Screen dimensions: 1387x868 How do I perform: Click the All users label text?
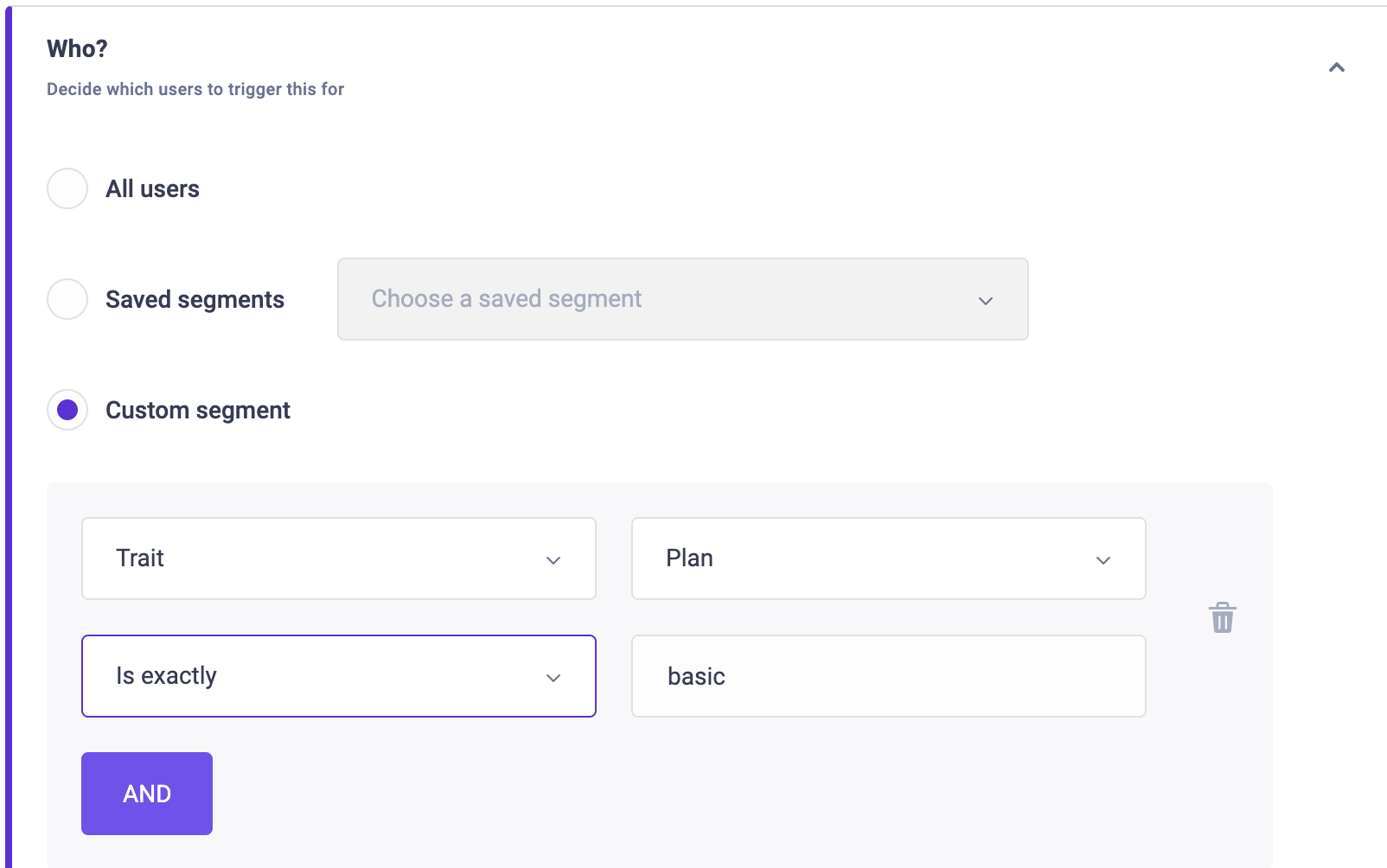click(x=152, y=188)
